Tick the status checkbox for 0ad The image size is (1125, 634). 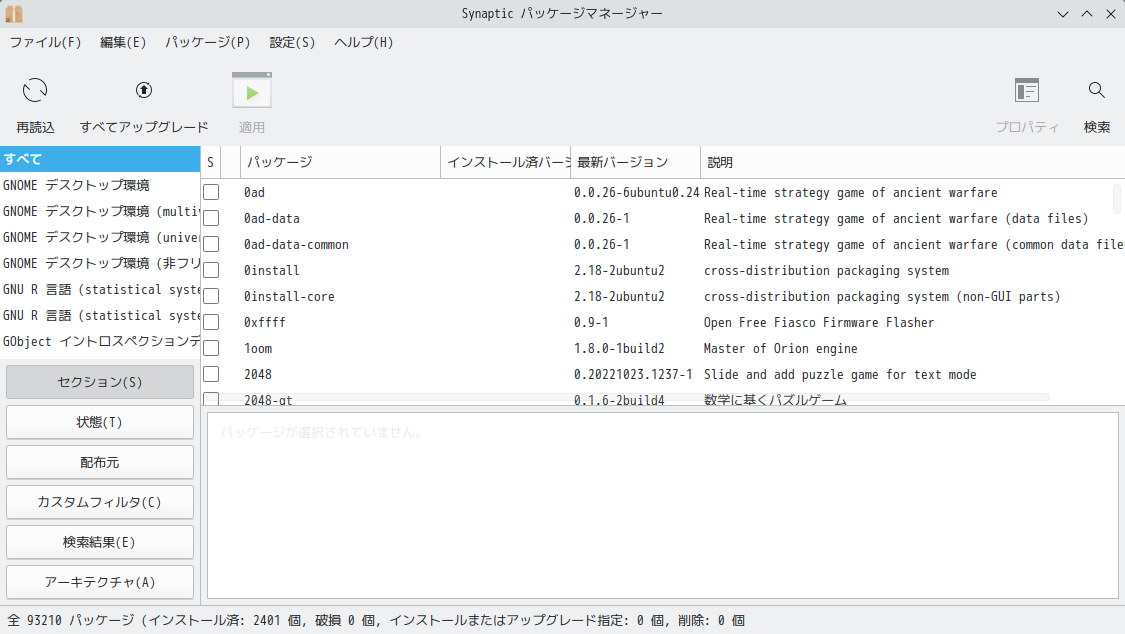pyautogui.click(x=211, y=192)
